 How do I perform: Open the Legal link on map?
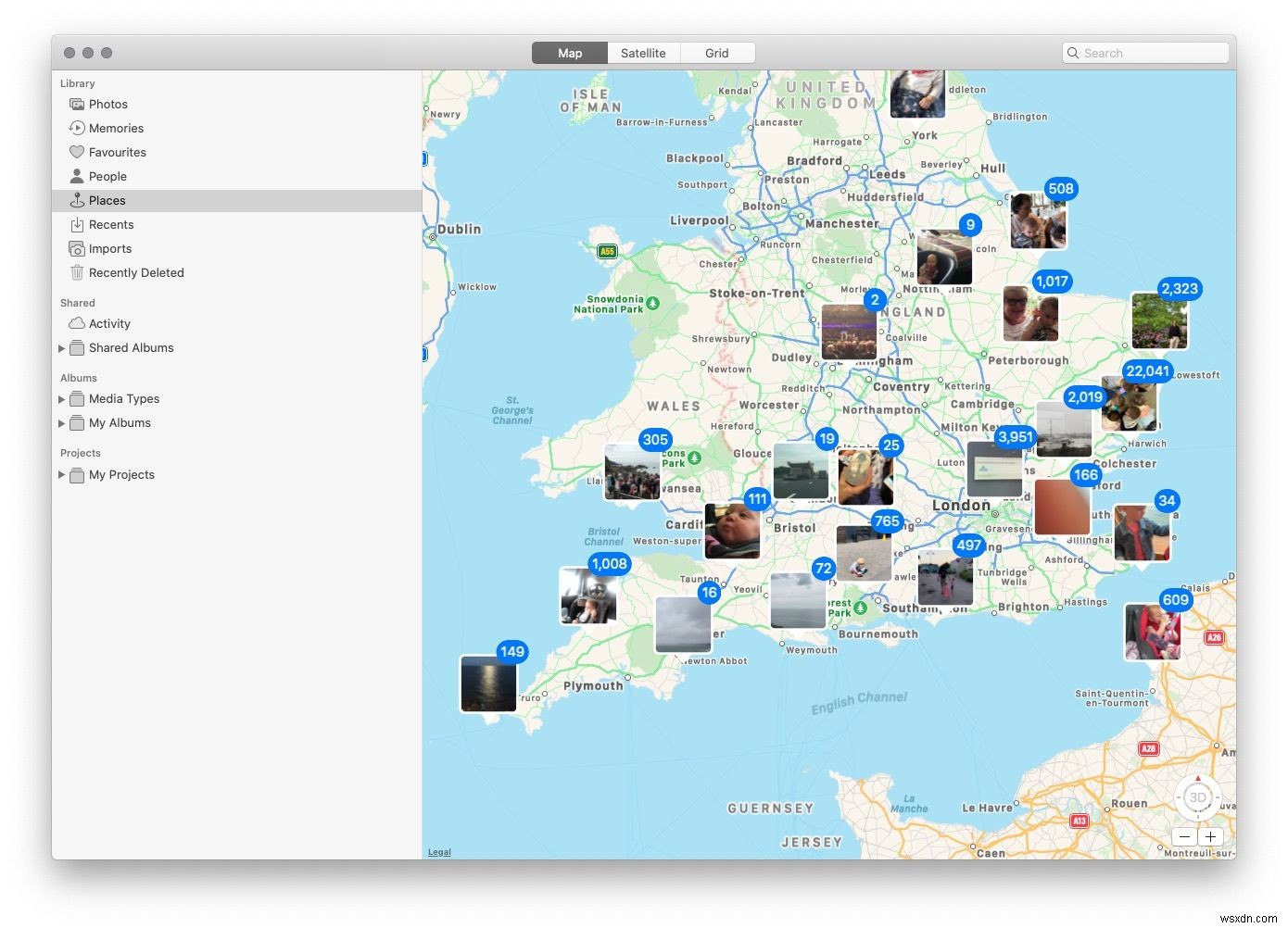[x=439, y=852]
